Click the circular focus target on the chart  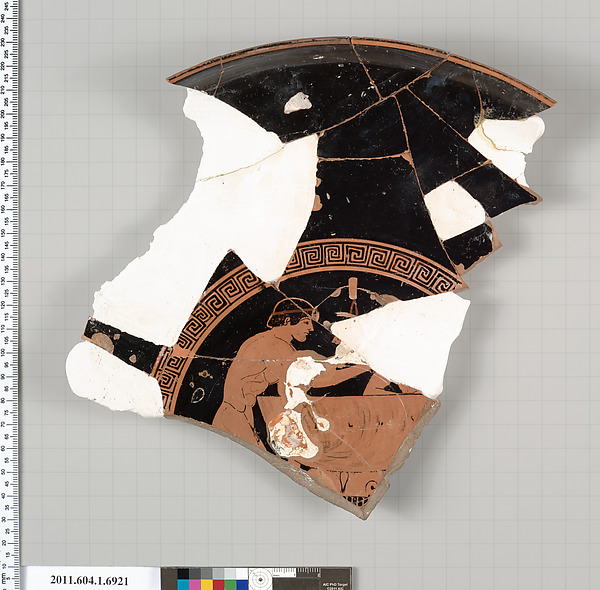point(262,578)
